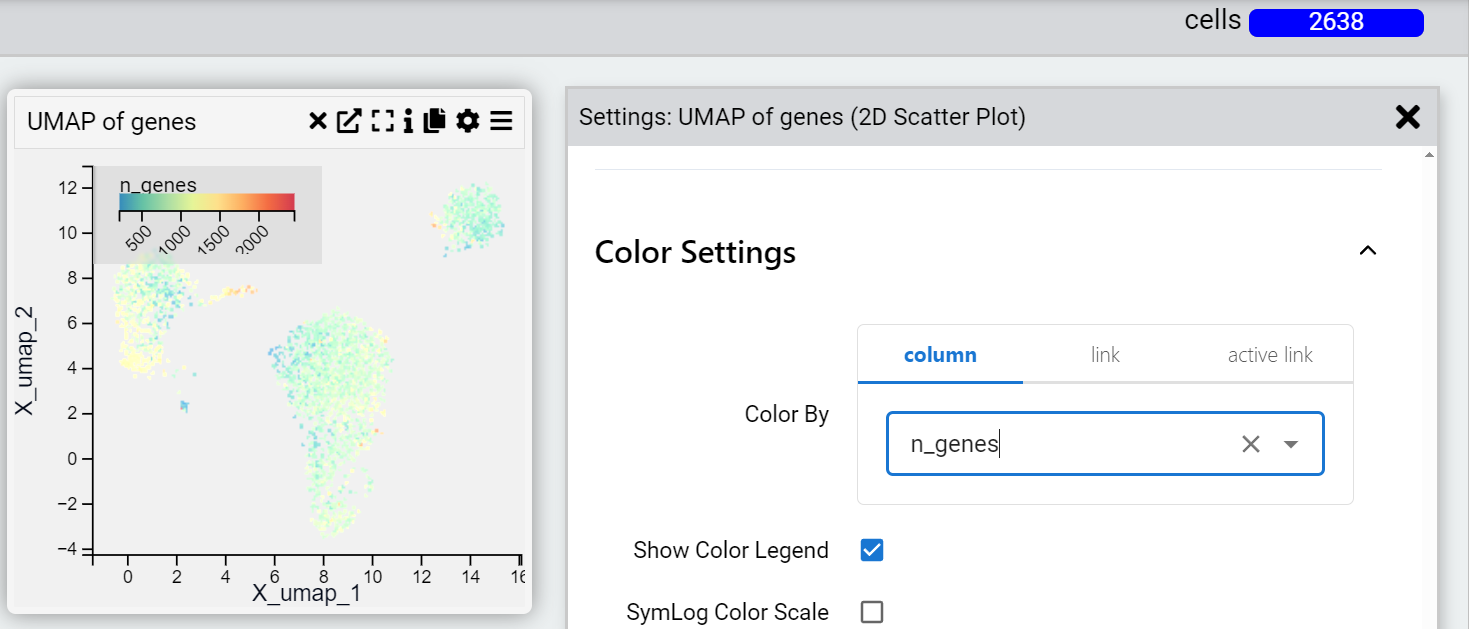The width and height of the screenshot is (1469, 629).
Task: Clear the n_genes Color By selection
Action: click(x=1250, y=444)
